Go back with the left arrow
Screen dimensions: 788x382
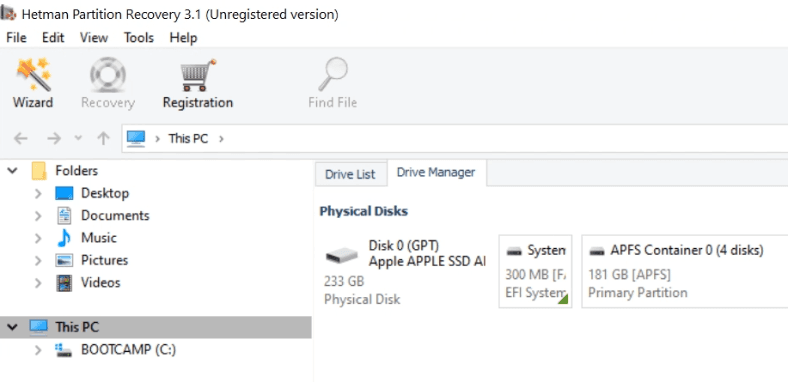point(20,139)
